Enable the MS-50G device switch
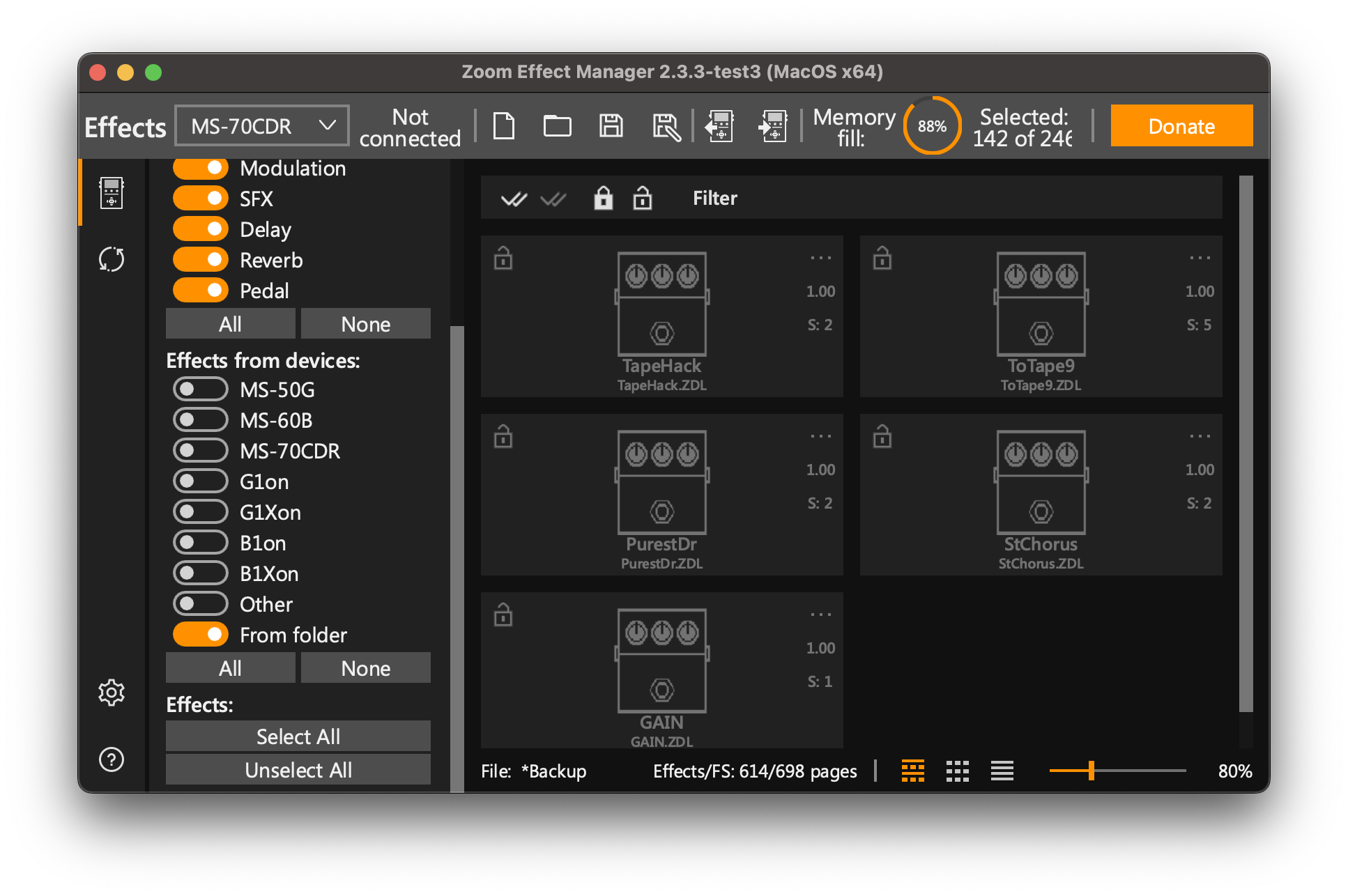Viewport: 1348px width, 896px height. 201,389
